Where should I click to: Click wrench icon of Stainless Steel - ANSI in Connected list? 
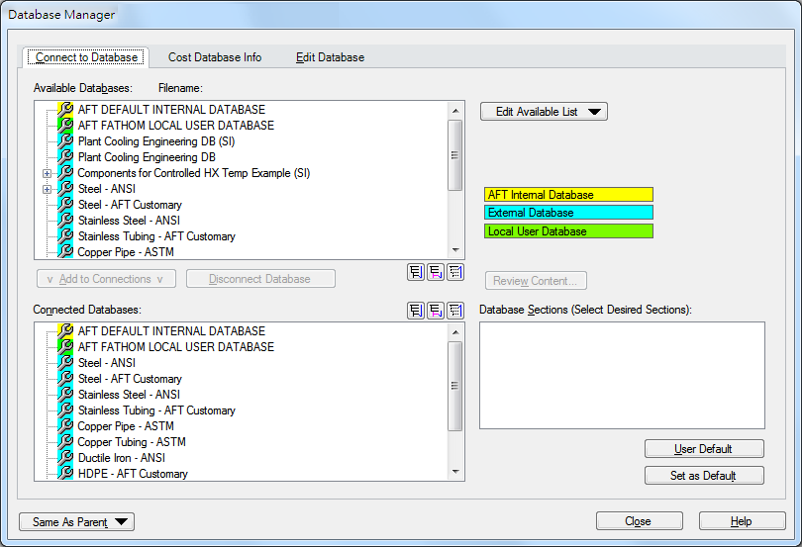65,395
